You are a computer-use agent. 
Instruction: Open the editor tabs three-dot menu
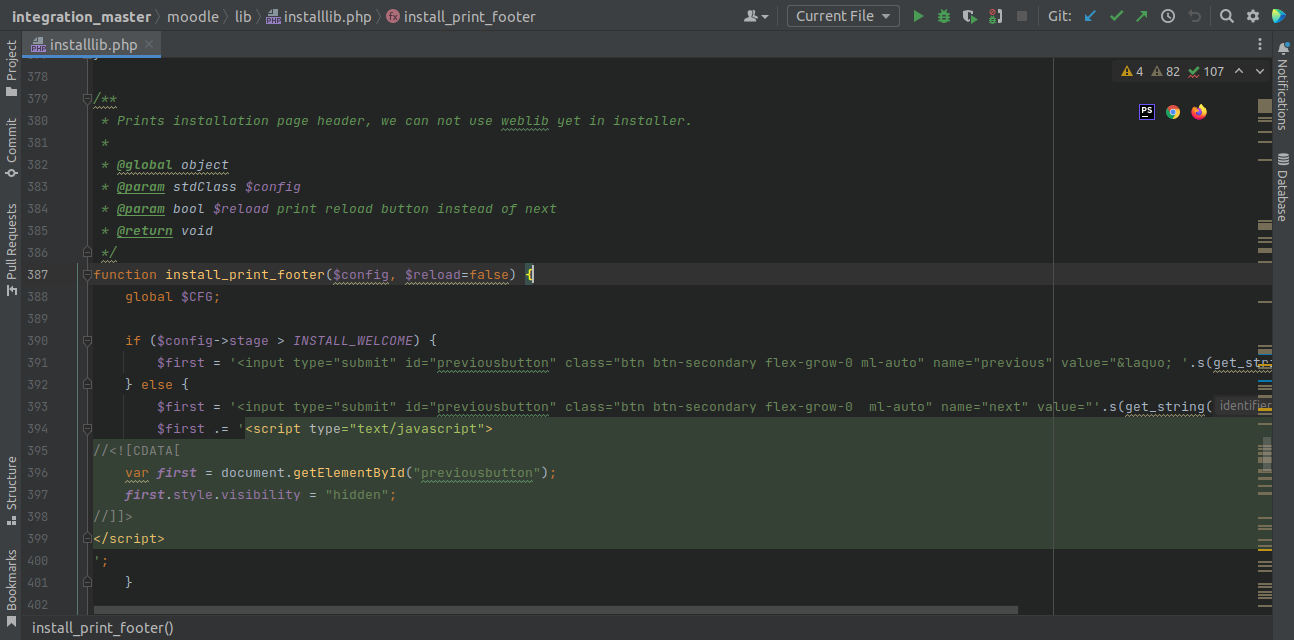pyautogui.click(x=1260, y=45)
